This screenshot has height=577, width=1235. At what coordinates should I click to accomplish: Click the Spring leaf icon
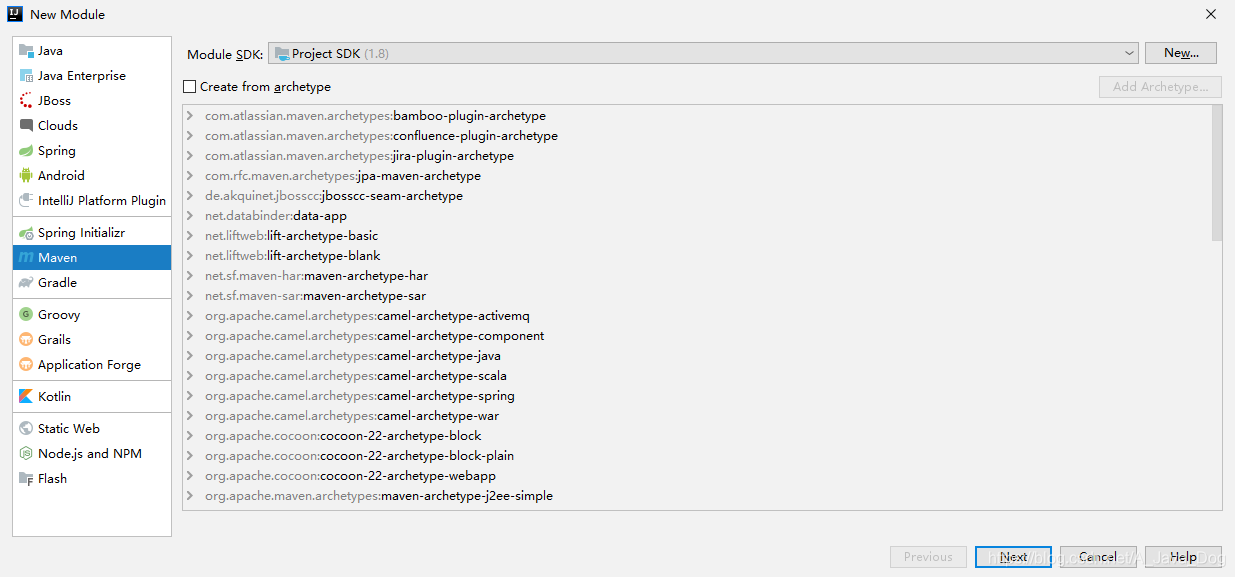[x=26, y=151]
